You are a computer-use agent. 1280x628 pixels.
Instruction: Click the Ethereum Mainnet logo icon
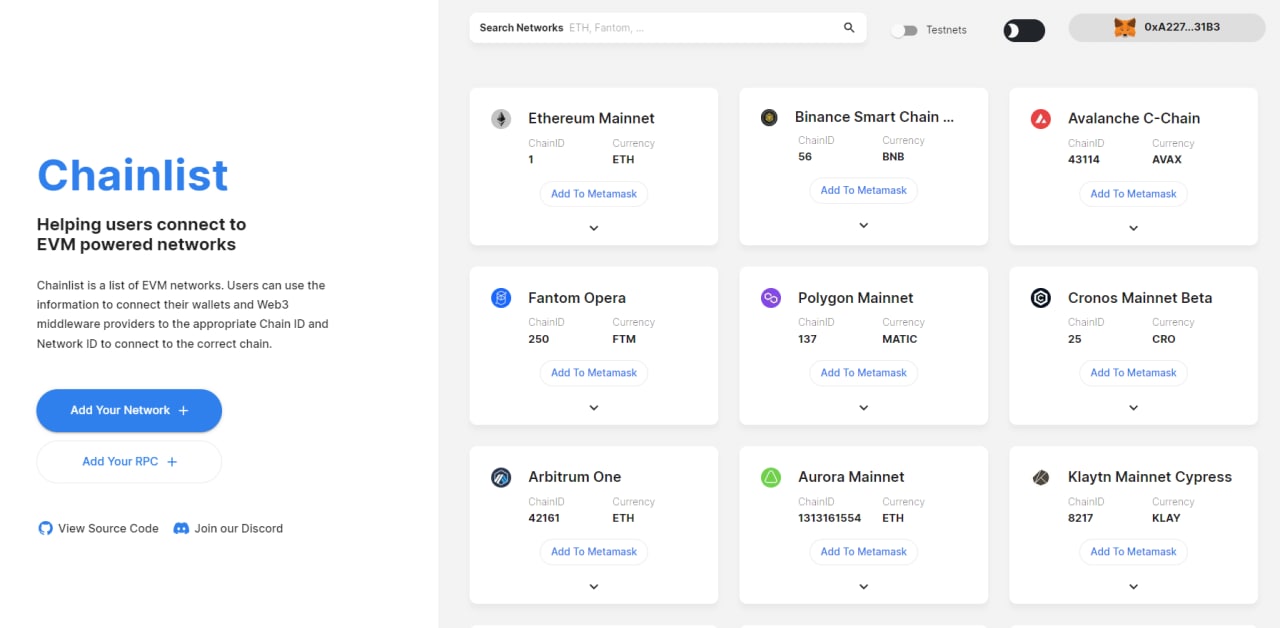tap(501, 119)
